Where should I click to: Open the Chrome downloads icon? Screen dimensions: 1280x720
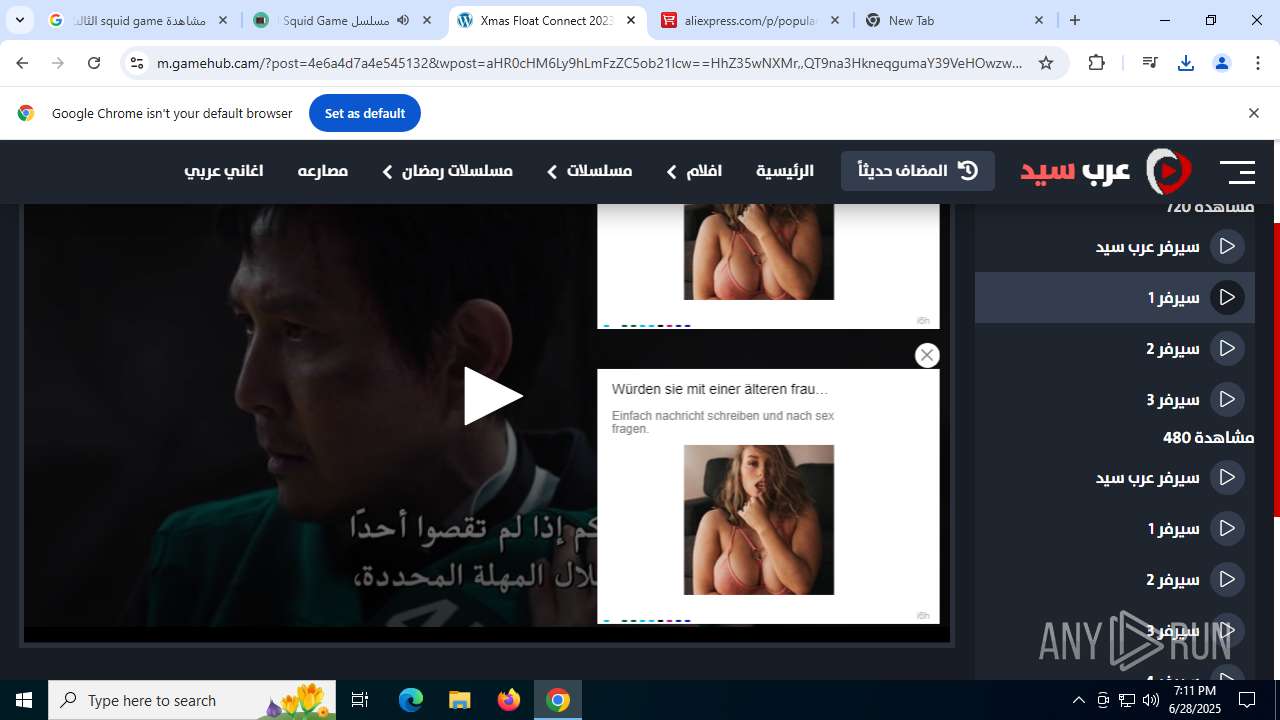point(1186,63)
